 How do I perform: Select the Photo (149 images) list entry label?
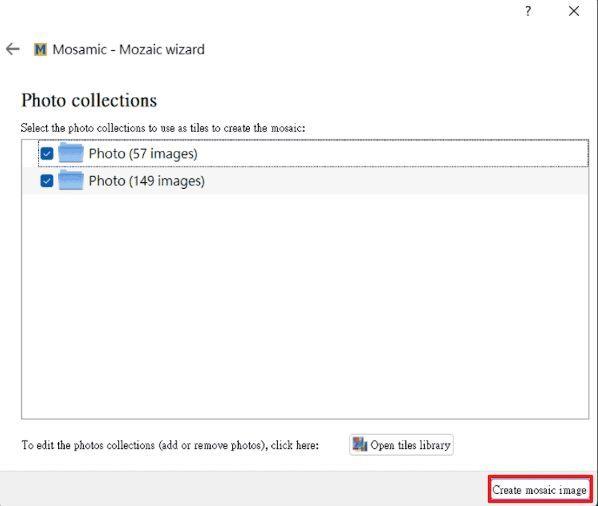[x=146, y=181]
